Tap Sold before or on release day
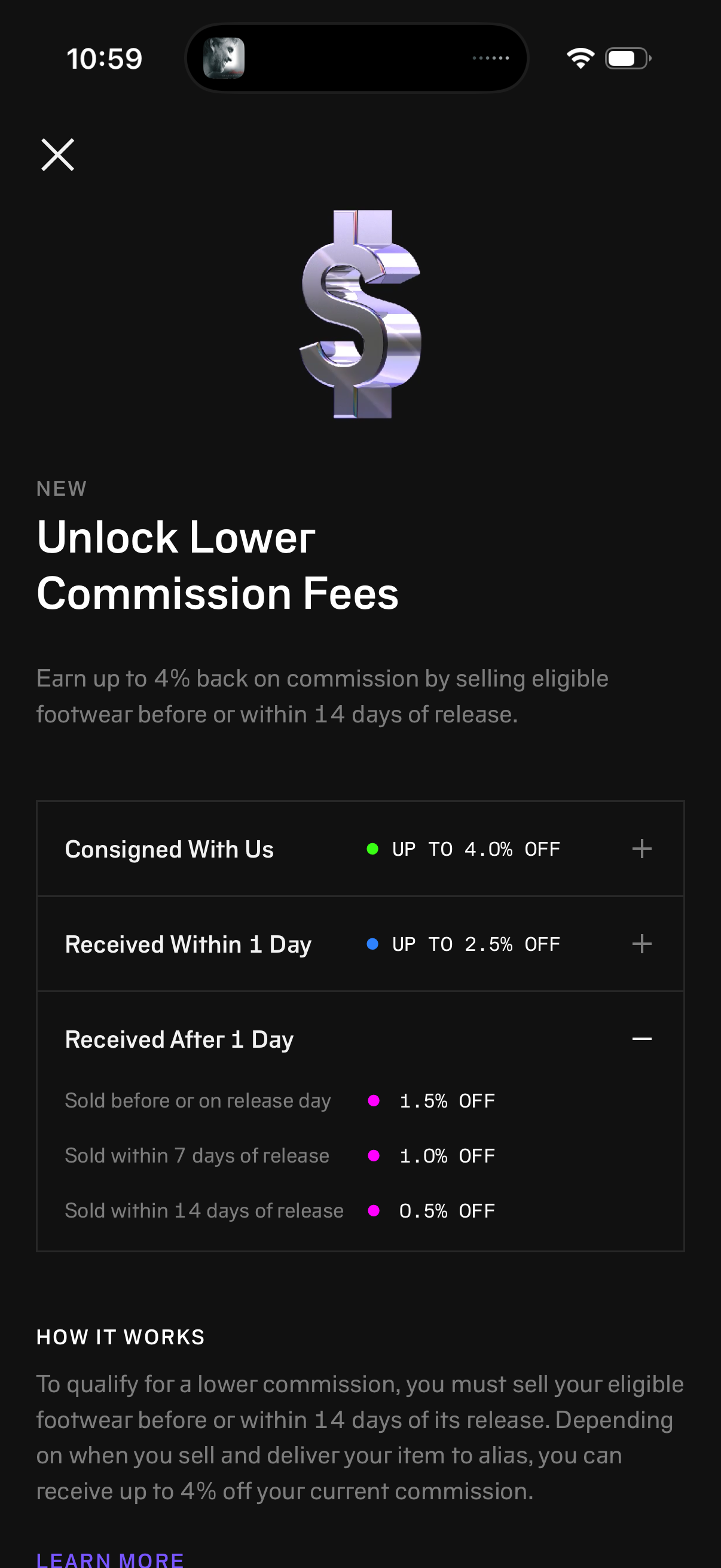721x1568 pixels. click(x=198, y=1100)
